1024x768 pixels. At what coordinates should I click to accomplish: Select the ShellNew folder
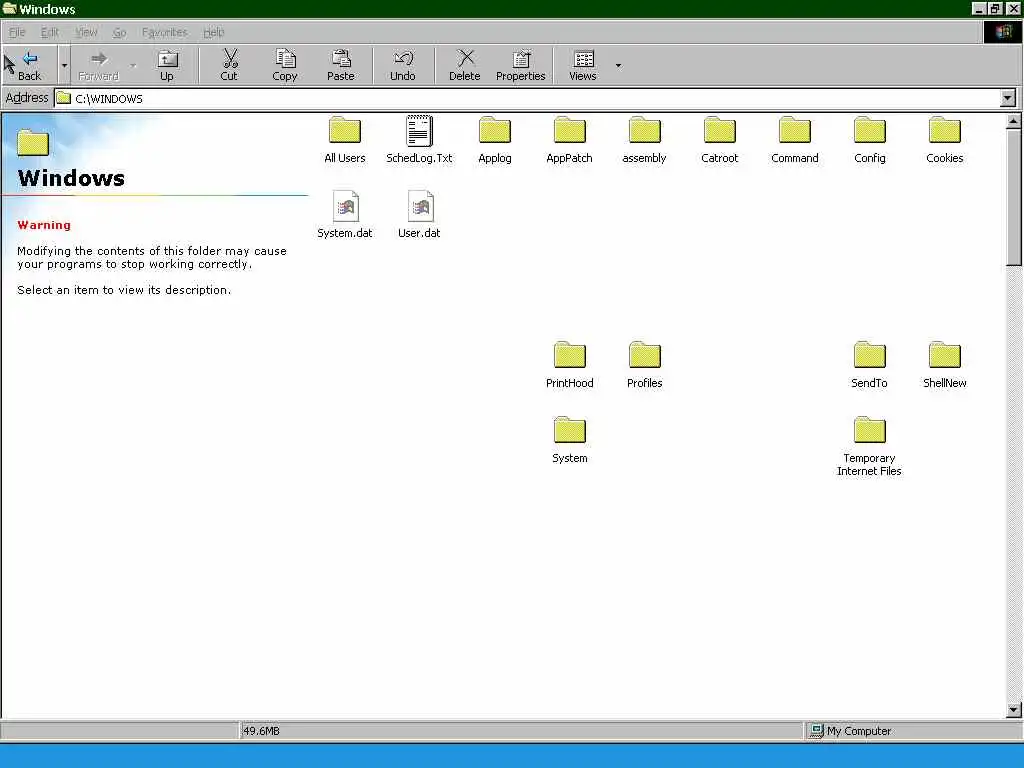click(945, 364)
